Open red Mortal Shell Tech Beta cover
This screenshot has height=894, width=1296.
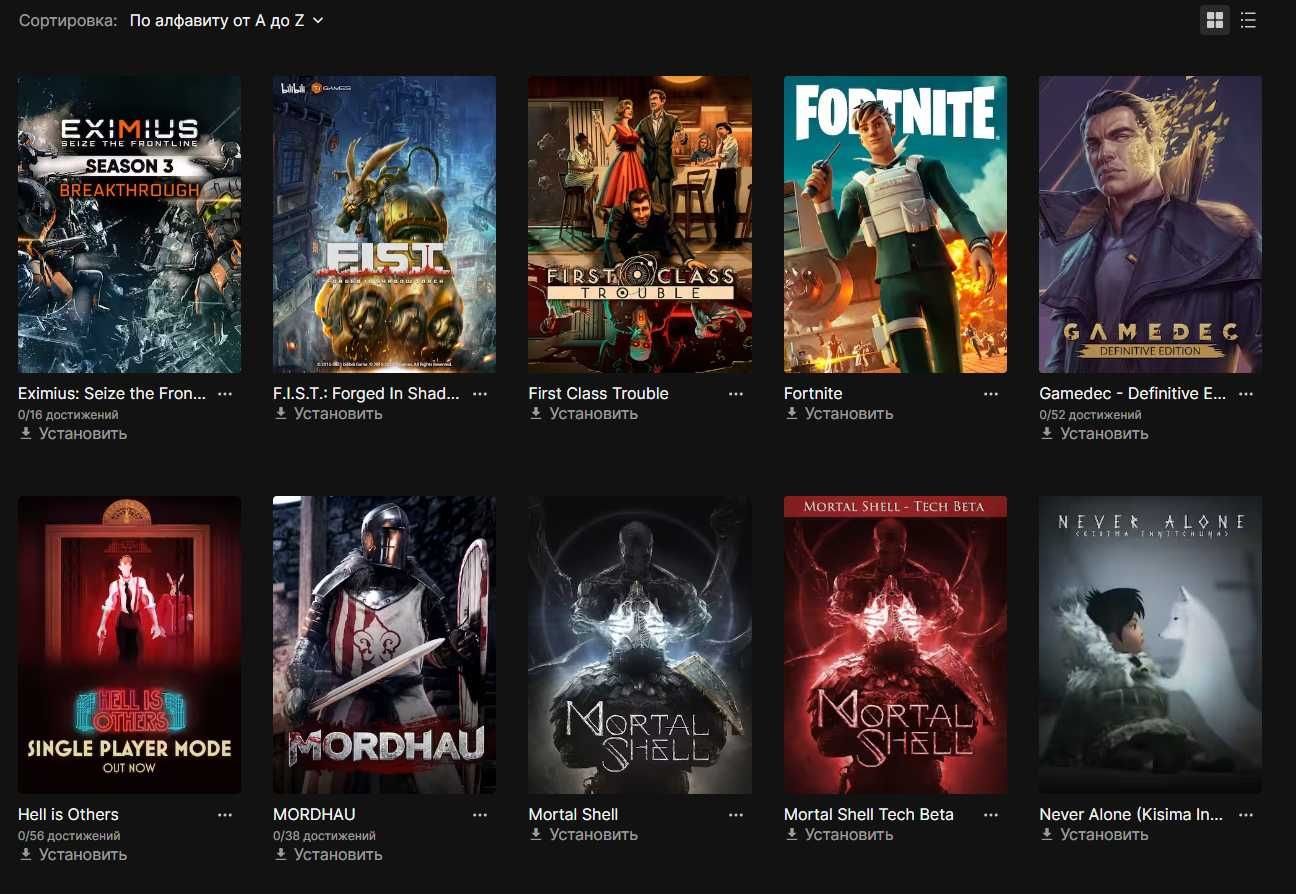(x=895, y=645)
